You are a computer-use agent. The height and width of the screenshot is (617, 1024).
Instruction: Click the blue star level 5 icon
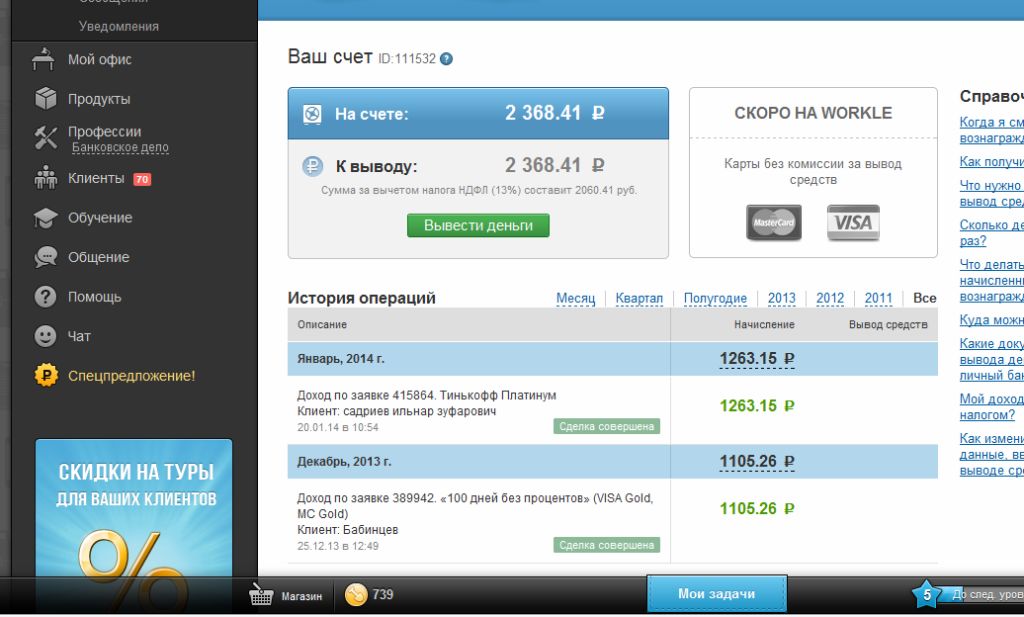coord(926,595)
